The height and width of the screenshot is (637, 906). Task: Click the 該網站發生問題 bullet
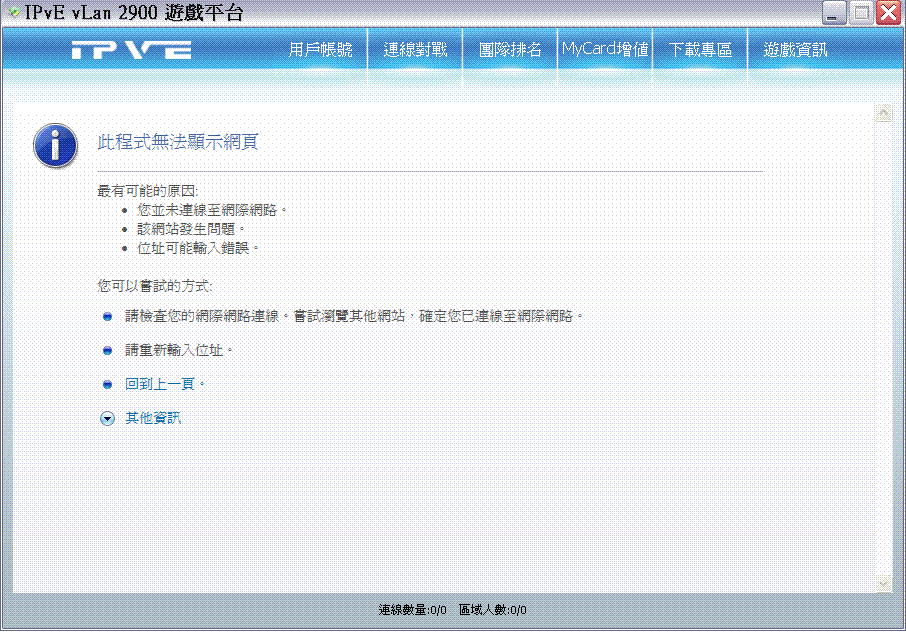(x=191, y=229)
